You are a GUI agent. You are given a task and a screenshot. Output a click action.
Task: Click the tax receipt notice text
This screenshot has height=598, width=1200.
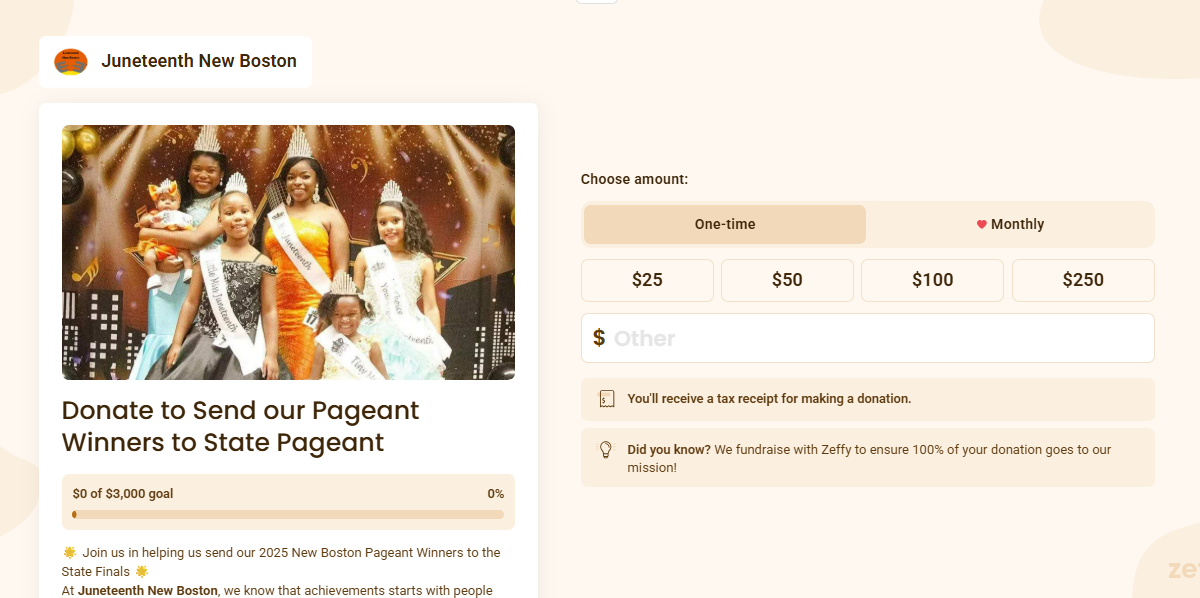(x=769, y=399)
